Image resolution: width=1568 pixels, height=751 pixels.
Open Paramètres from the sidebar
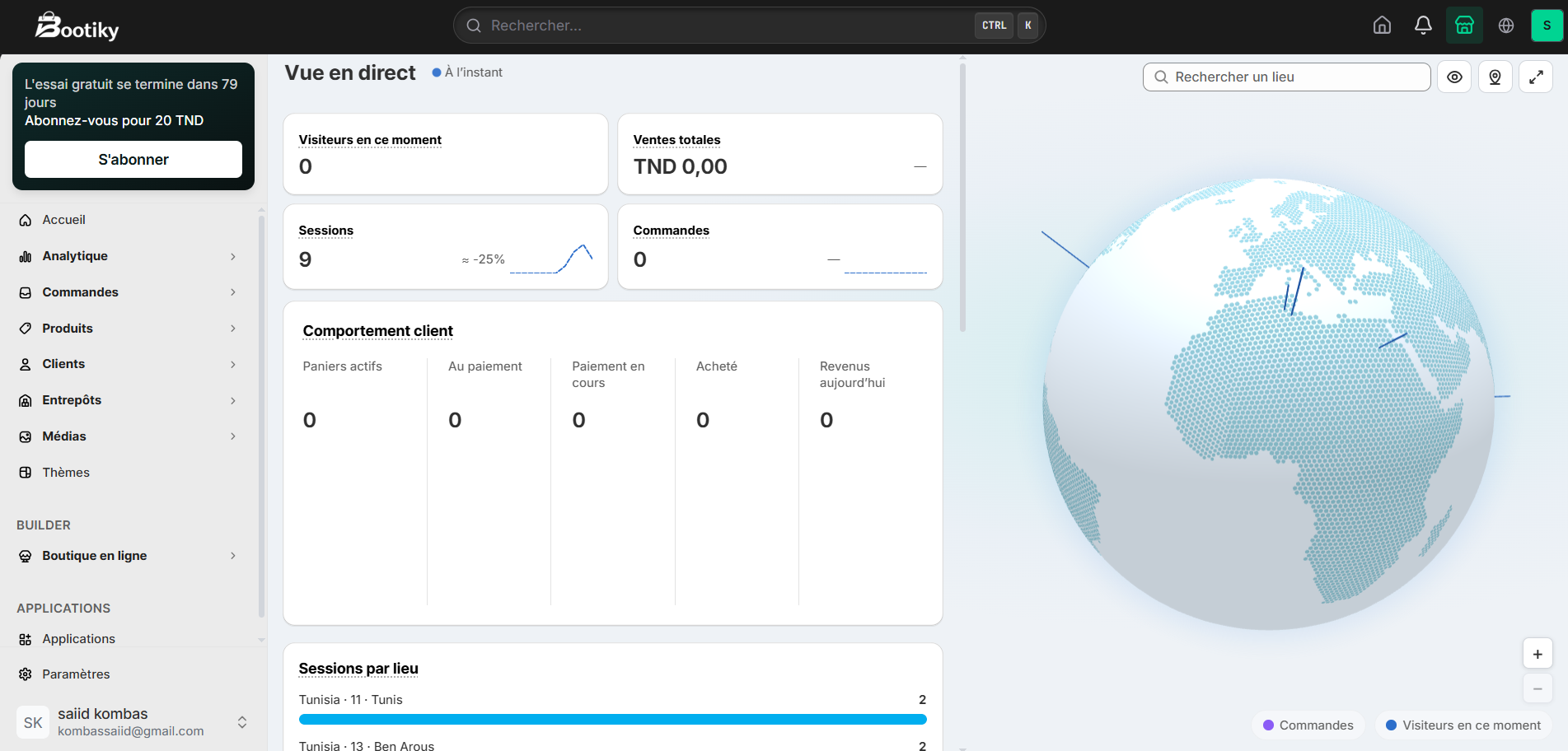point(76,674)
